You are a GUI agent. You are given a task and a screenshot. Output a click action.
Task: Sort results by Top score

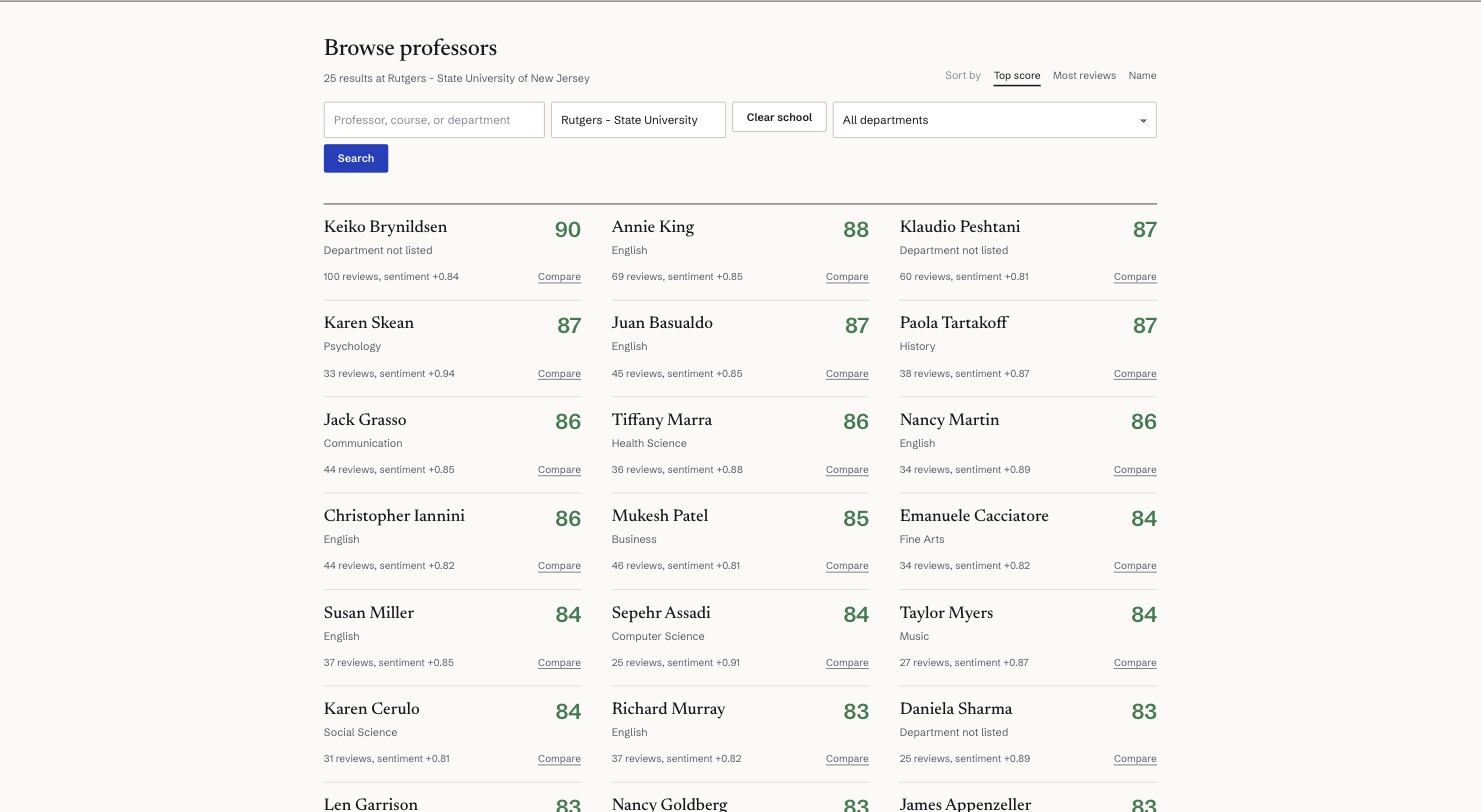pyautogui.click(x=1017, y=76)
